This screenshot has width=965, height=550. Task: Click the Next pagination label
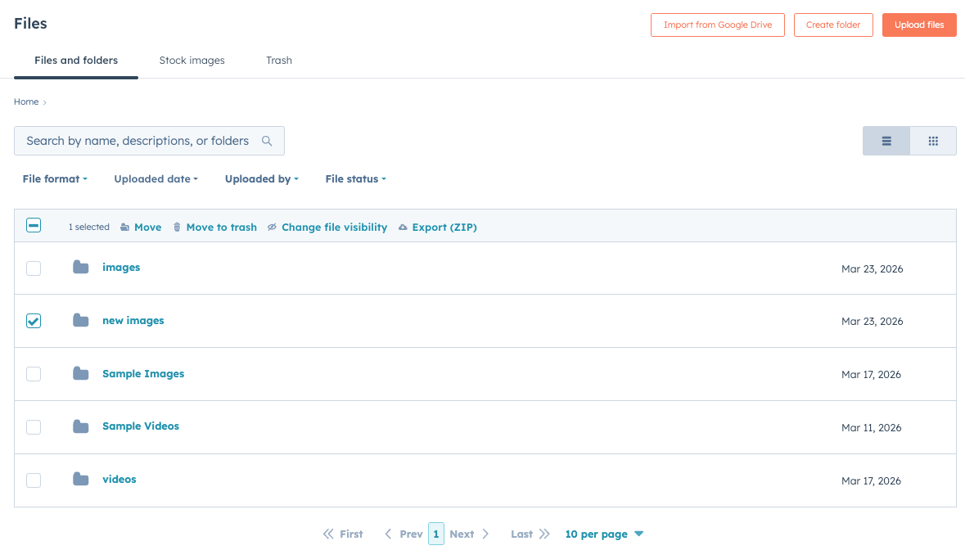click(x=462, y=534)
